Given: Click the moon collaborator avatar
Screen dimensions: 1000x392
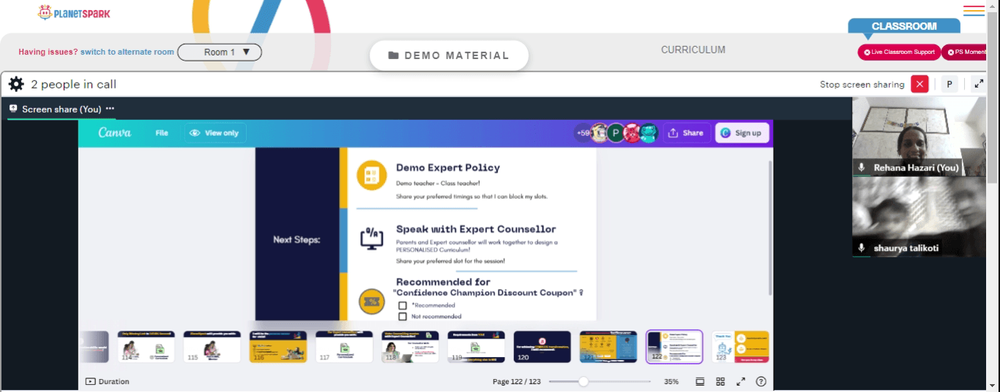Looking at the screenshot, I should pos(599,133).
